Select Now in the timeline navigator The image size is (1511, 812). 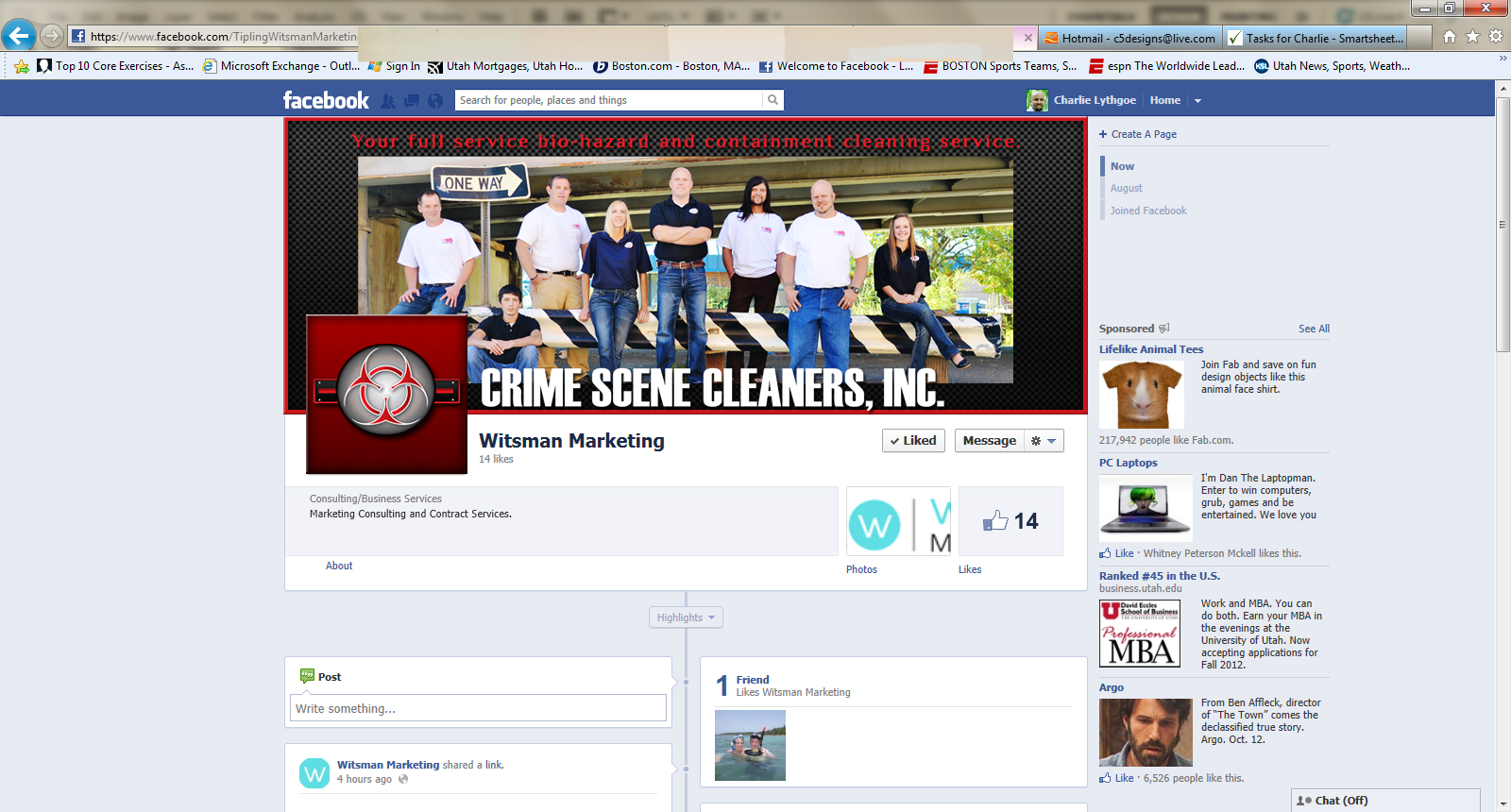[x=1122, y=166]
